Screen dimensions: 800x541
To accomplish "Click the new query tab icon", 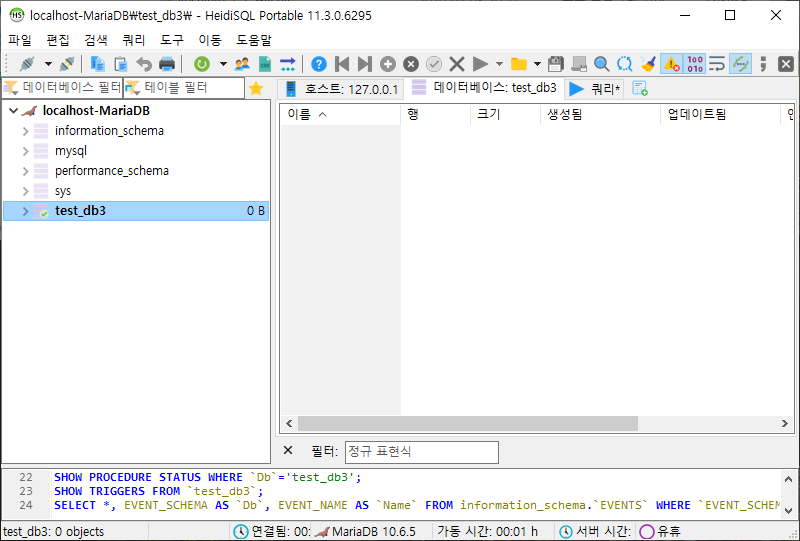I will coord(640,89).
